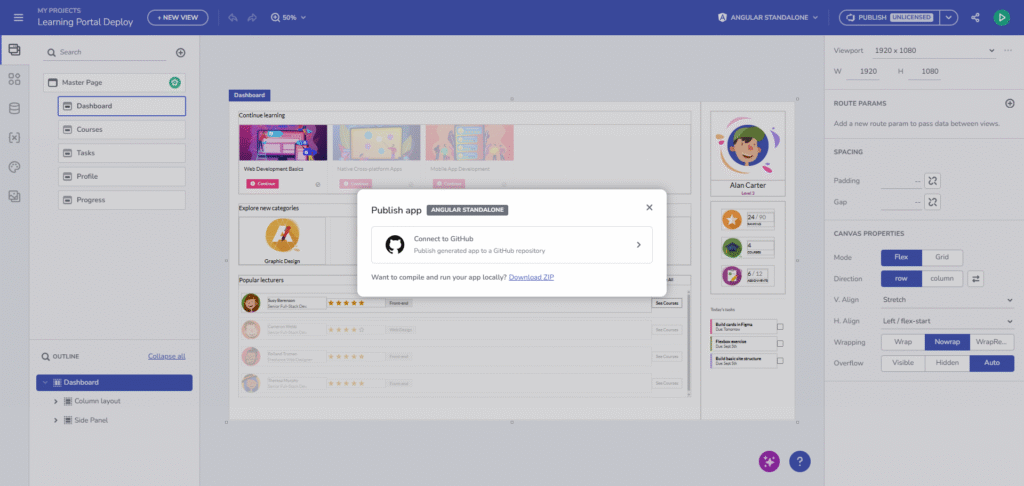The width and height of the screenshot is (1024, 486).
Task: Open the Theme palette icon
Action: [x=14, y=167]
